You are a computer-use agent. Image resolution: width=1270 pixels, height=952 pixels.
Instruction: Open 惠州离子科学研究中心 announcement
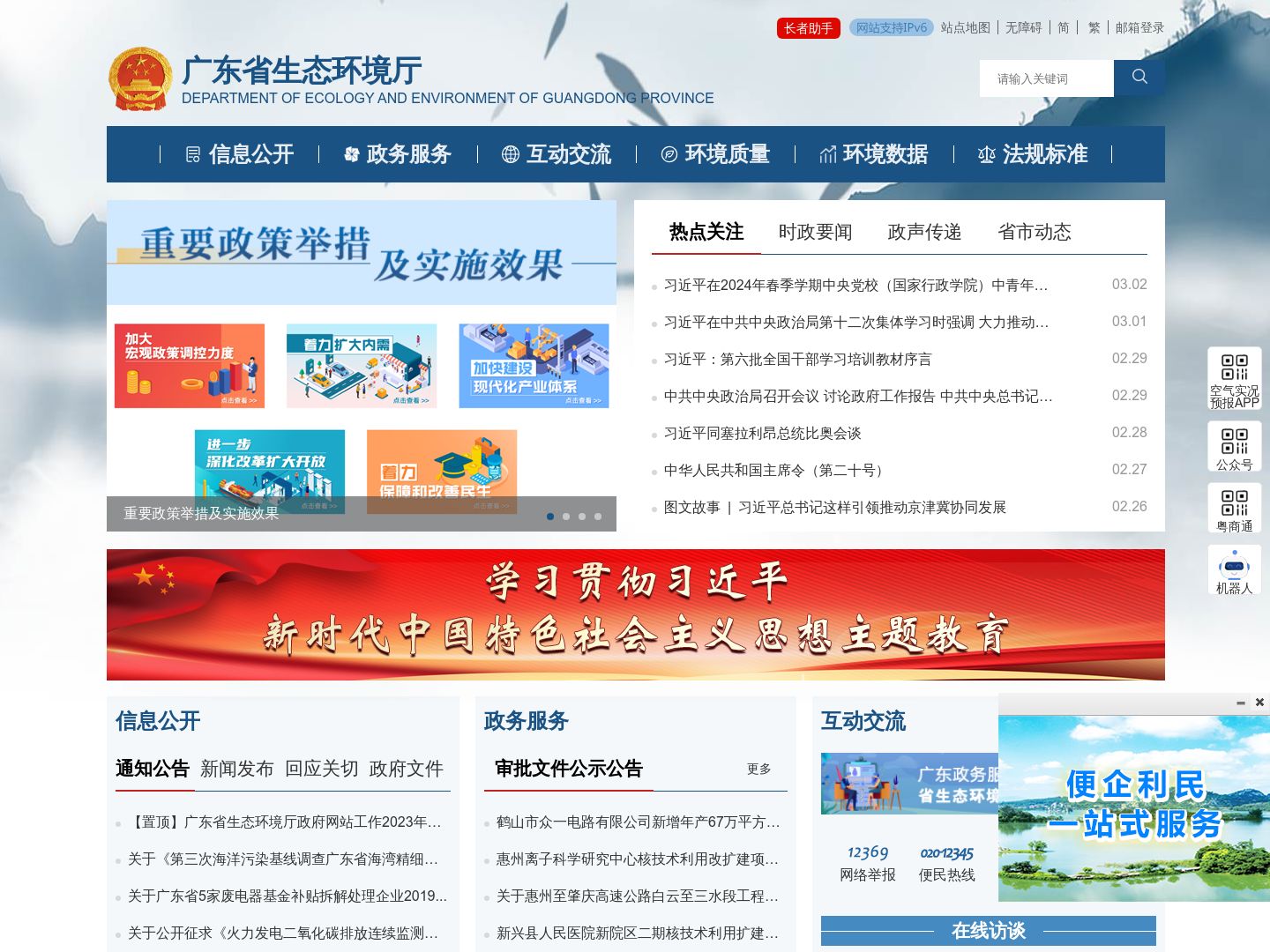(638, 859)
